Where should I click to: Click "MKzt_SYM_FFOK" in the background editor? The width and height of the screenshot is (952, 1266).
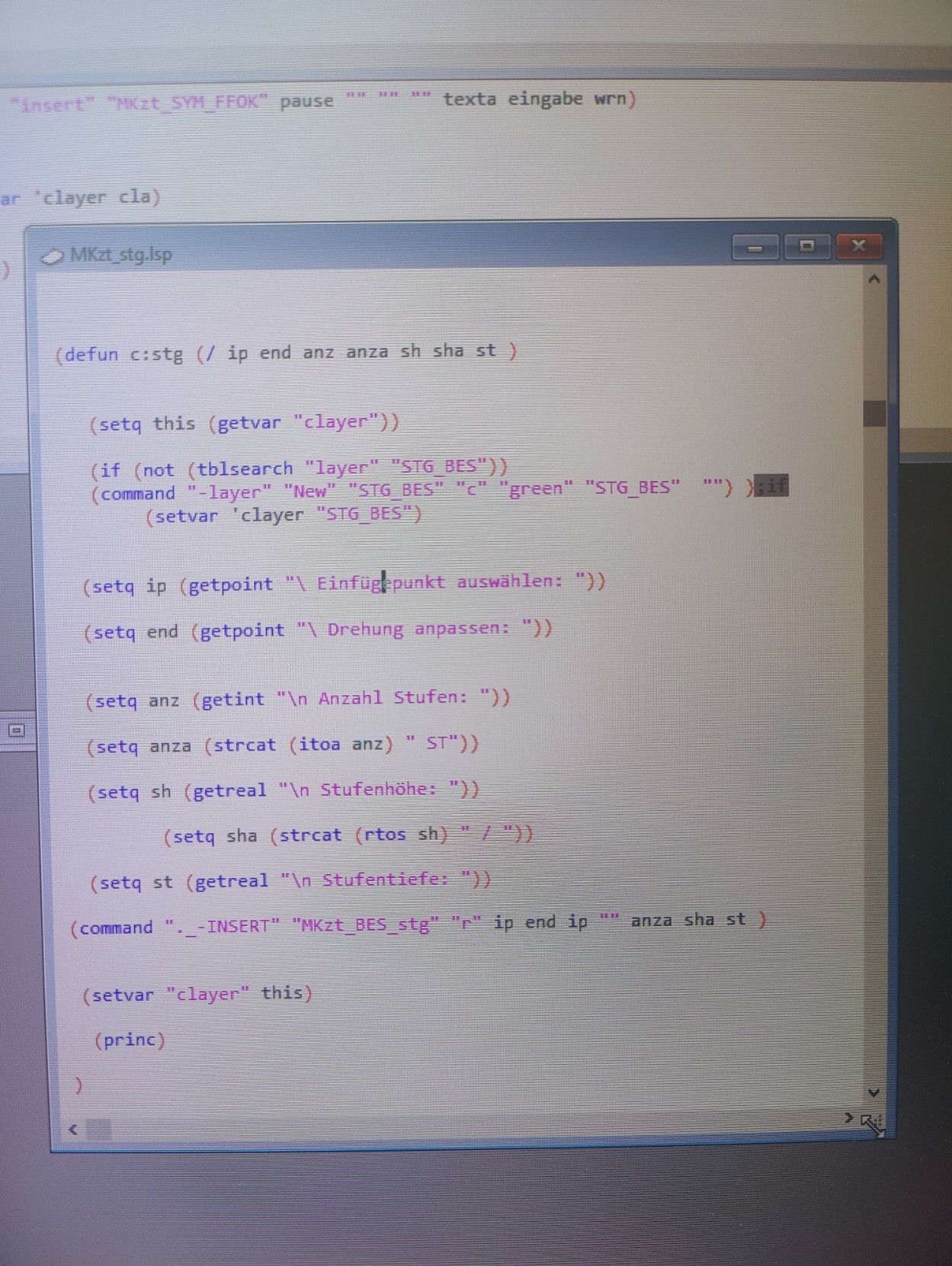pyautogui.click(x=188, y=102)
